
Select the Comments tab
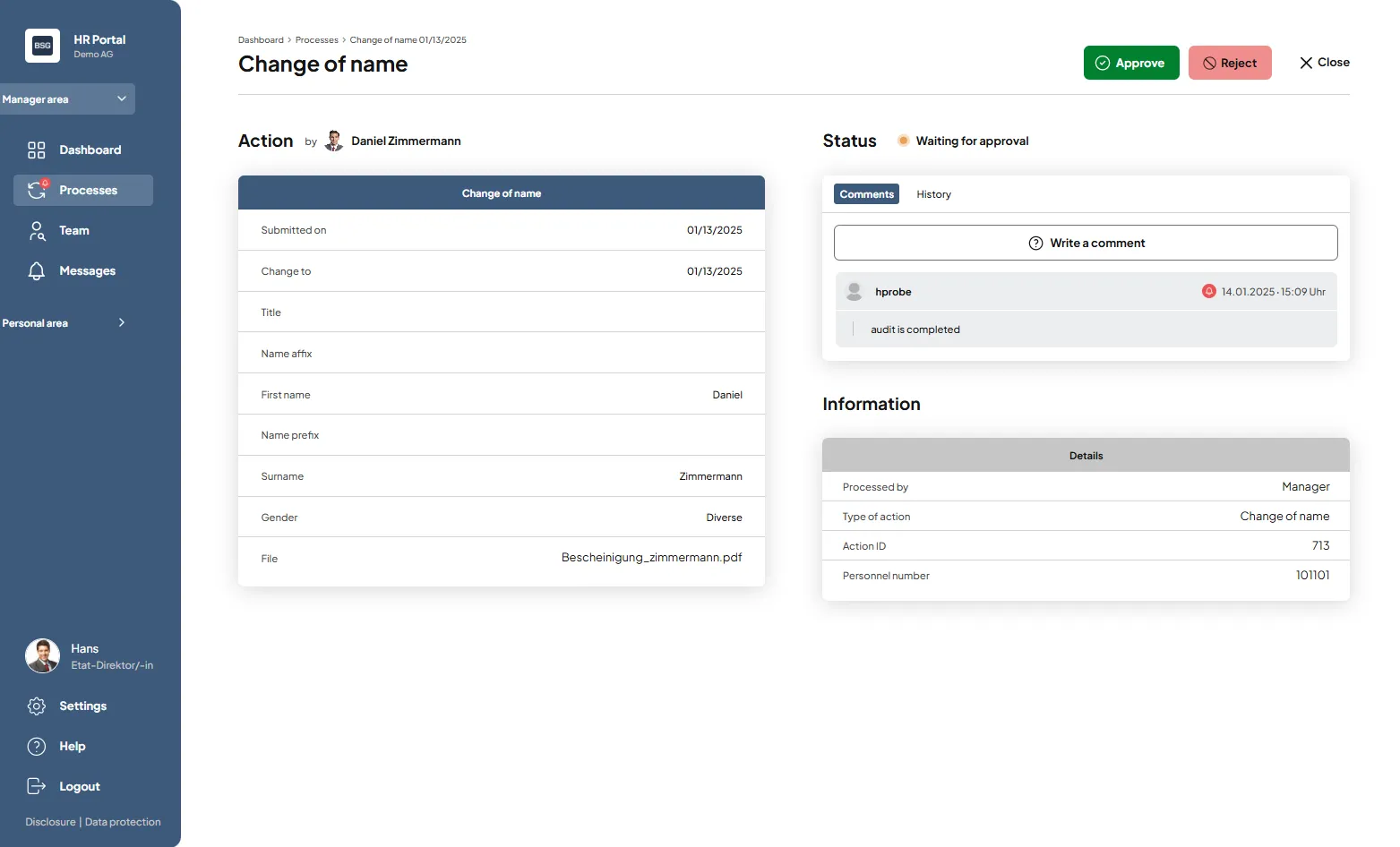866,194
